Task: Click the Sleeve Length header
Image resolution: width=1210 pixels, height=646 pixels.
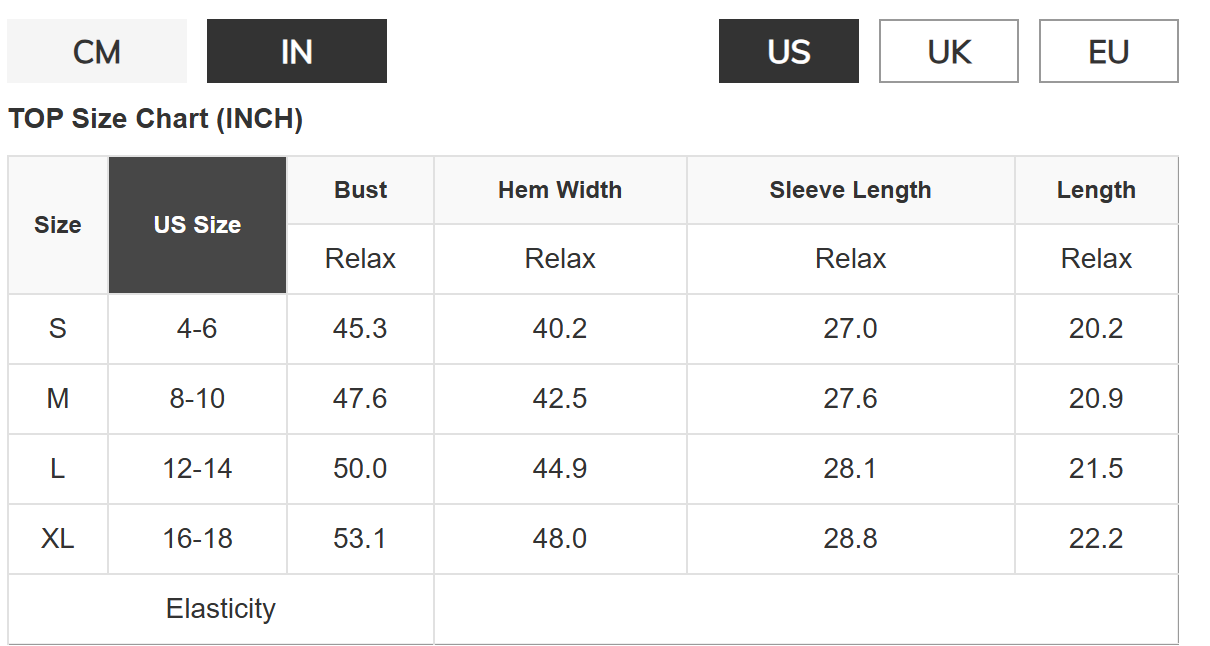Action: click(x=850, y=190)
